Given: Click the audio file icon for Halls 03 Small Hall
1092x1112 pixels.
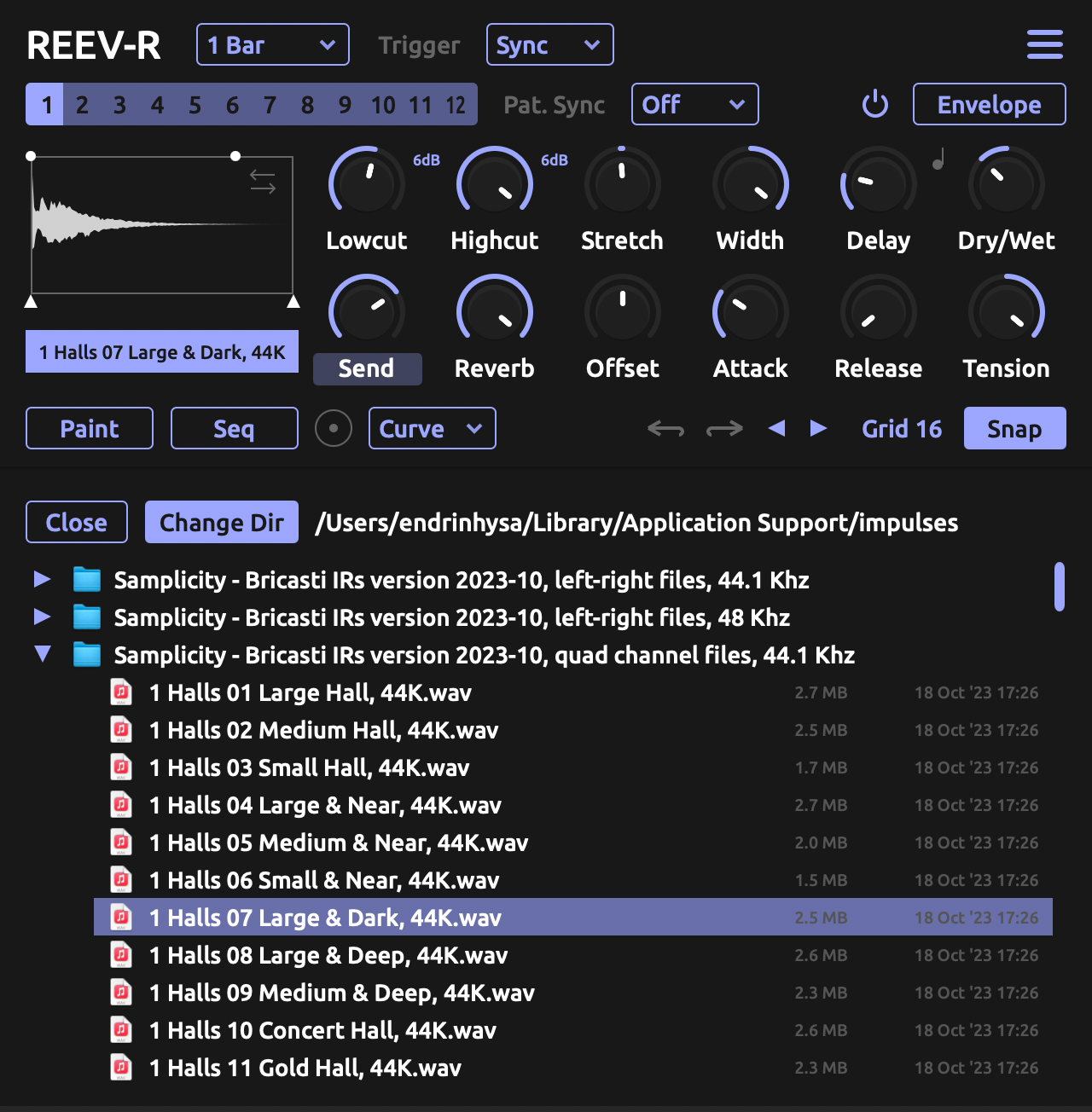Looking at the screenshot, I should tap(121, 767).
